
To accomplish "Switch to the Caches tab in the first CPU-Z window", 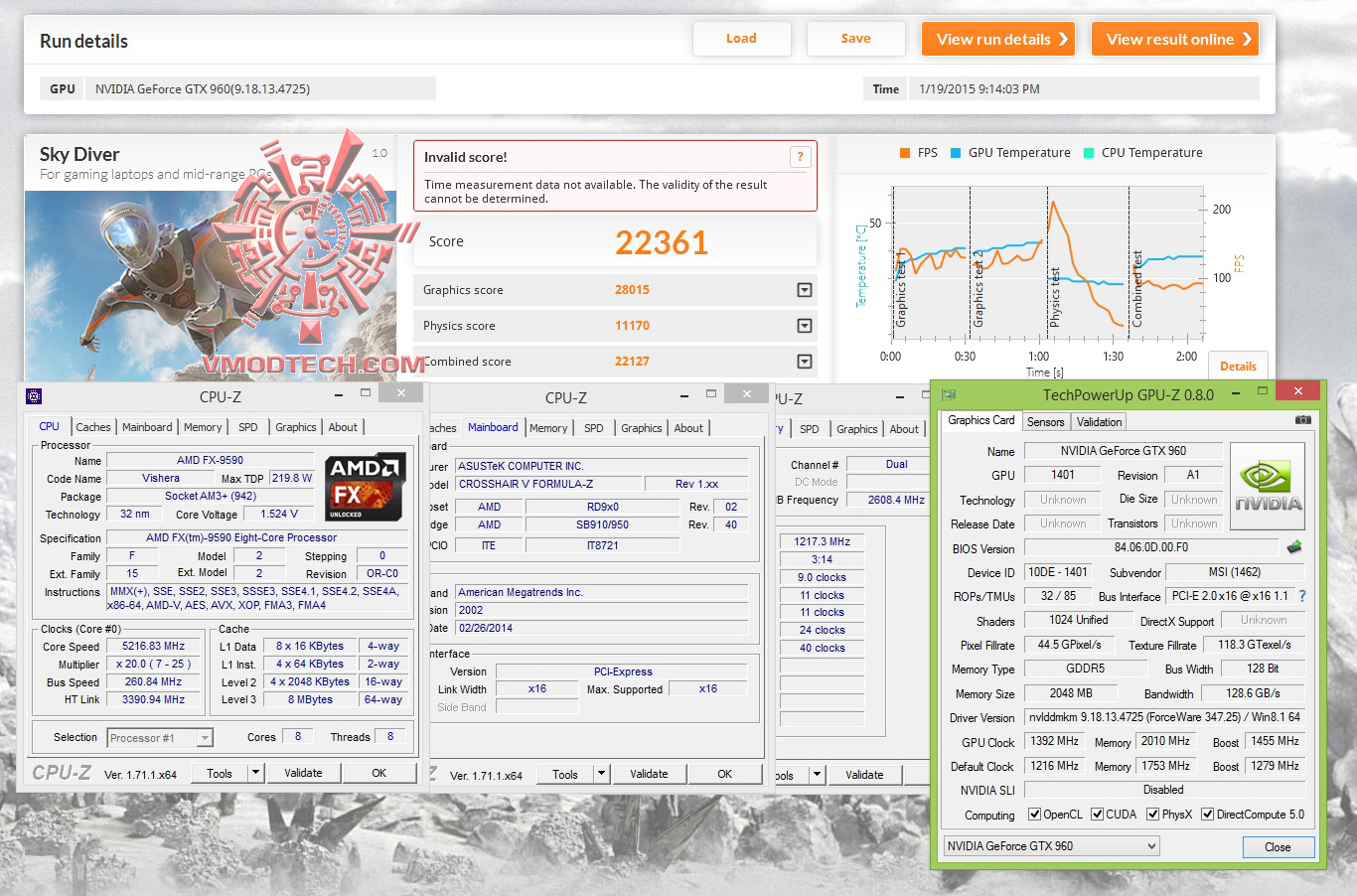I will [93, 427].
